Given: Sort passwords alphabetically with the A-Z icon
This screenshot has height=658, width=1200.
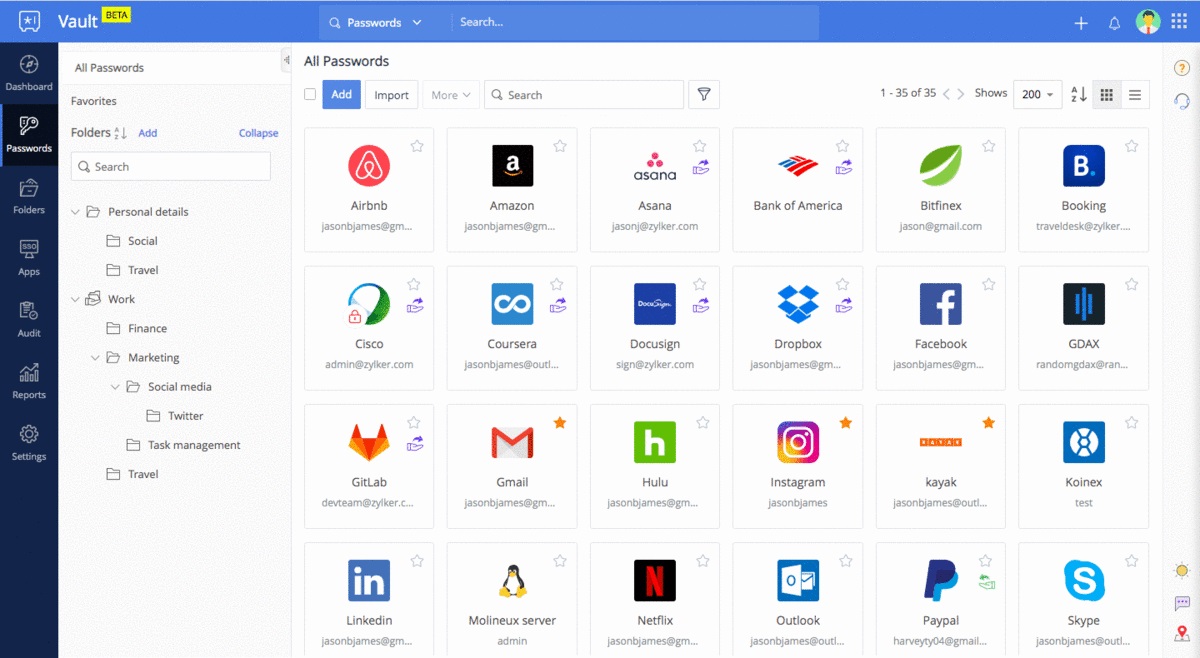Looking at the screenshot, I should (x=1080, y=94).
